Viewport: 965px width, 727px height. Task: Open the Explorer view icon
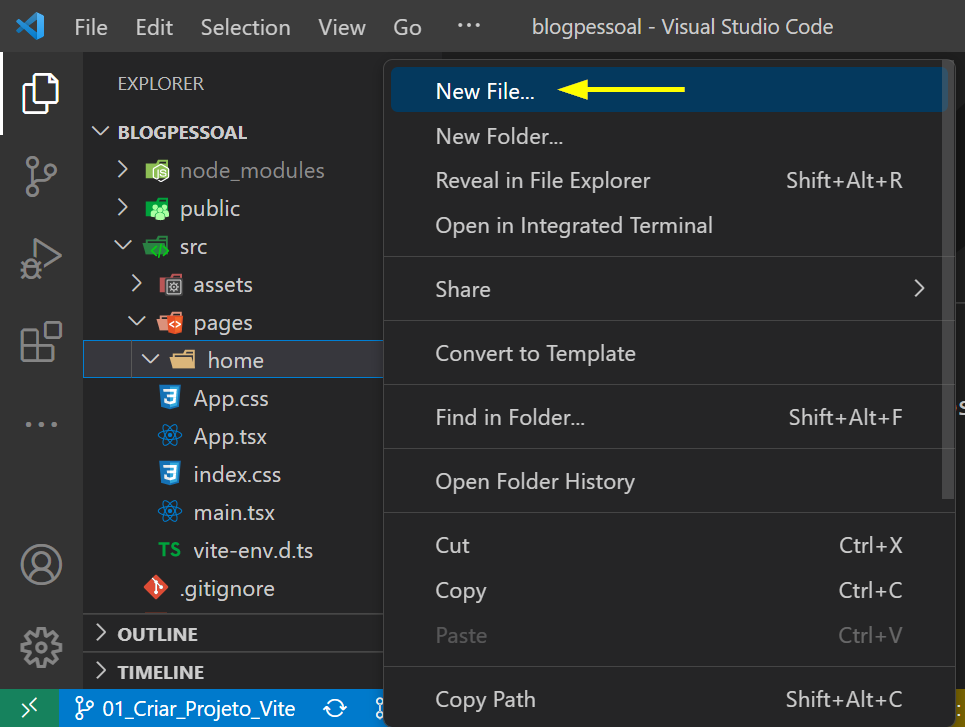point(41,93)
